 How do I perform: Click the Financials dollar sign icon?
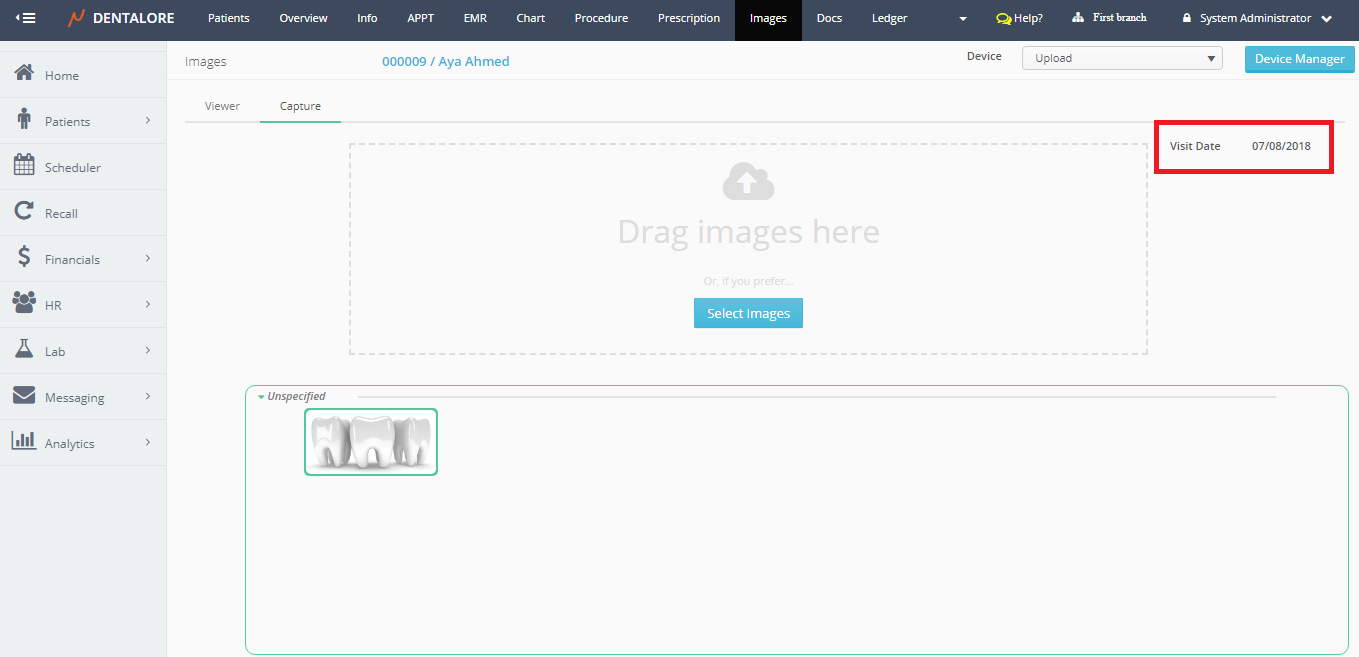(24, 259)
